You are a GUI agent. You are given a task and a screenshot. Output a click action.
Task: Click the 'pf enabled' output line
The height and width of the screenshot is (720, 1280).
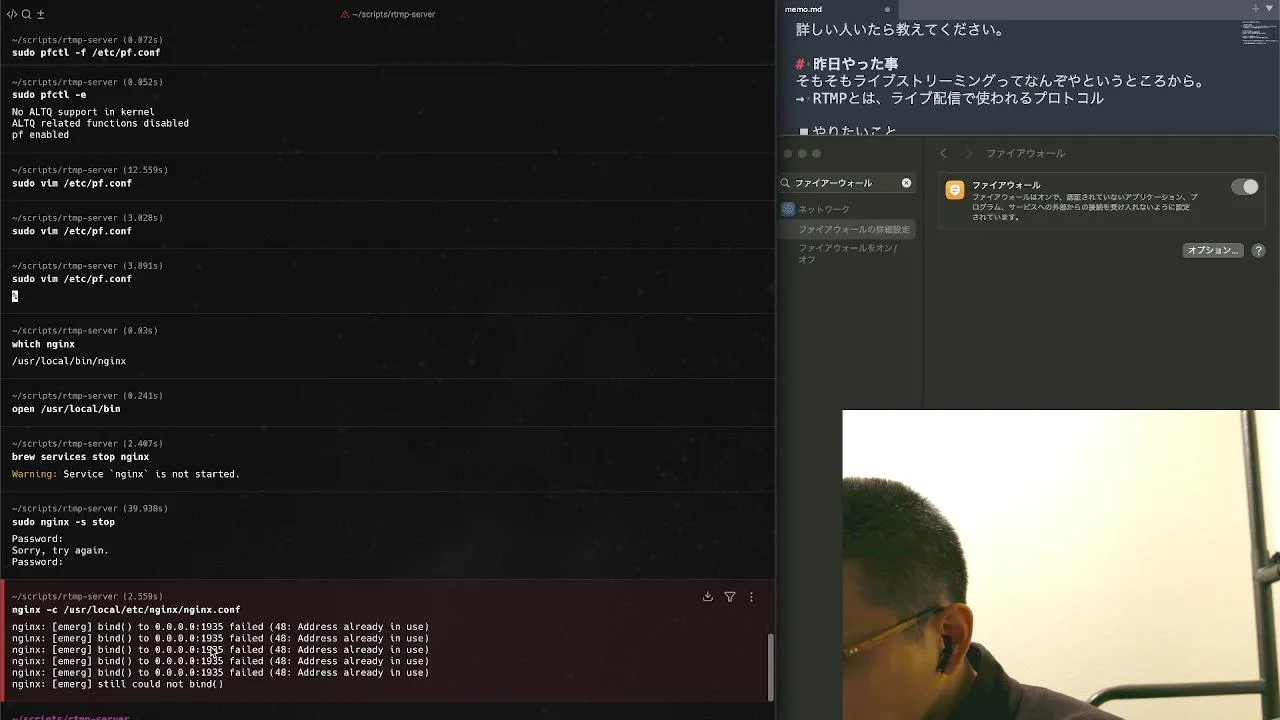tap(40, 135)
